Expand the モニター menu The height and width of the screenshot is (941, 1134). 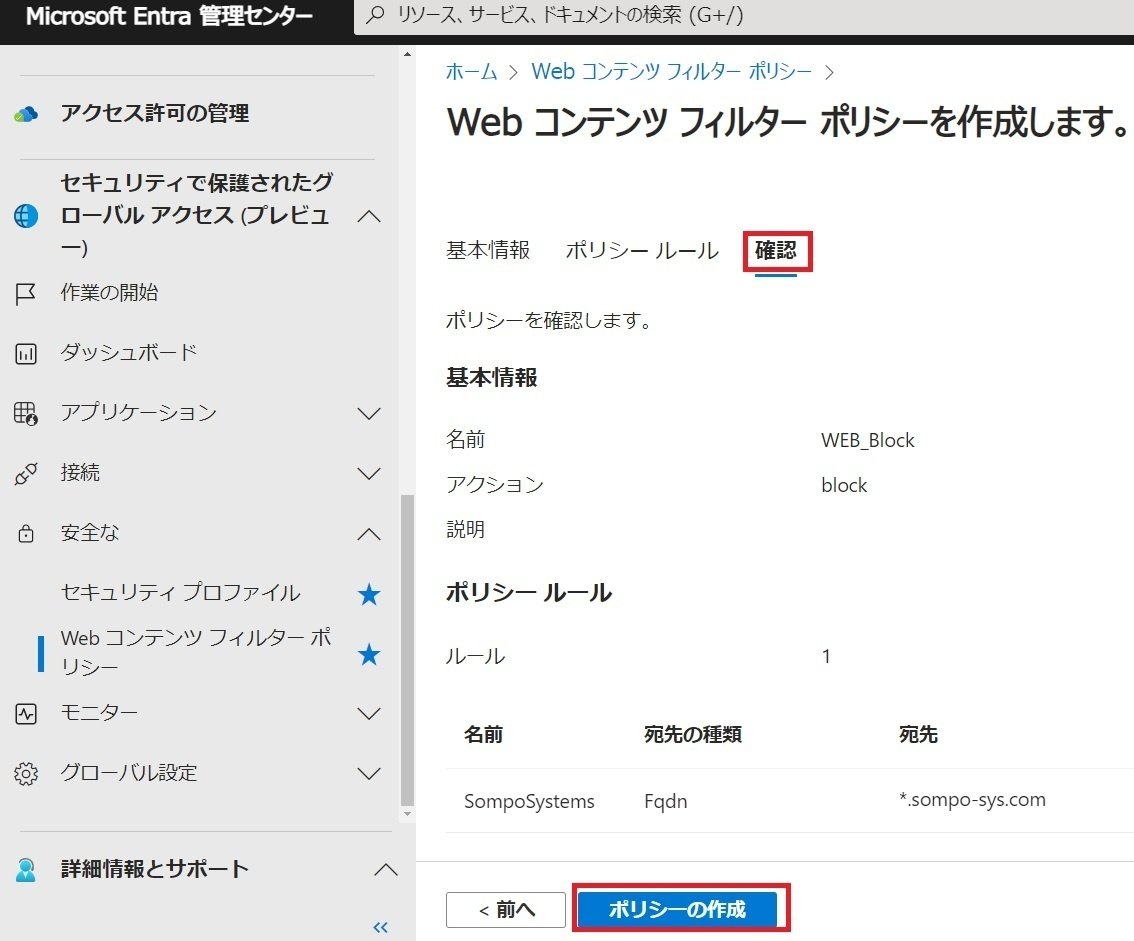tap(369, 714)
